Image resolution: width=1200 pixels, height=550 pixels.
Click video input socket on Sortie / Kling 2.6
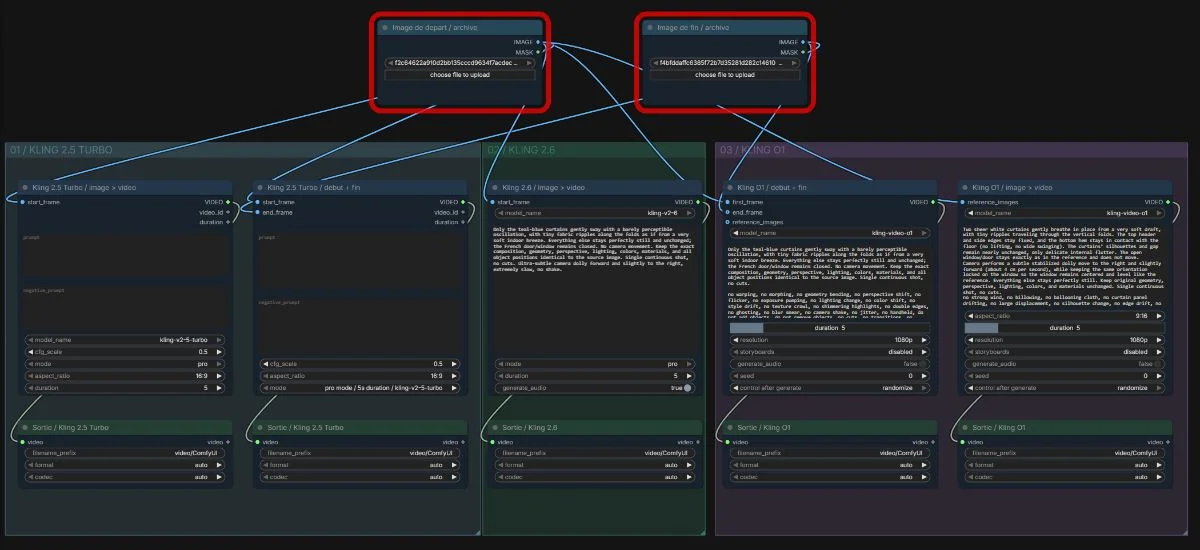492,441
